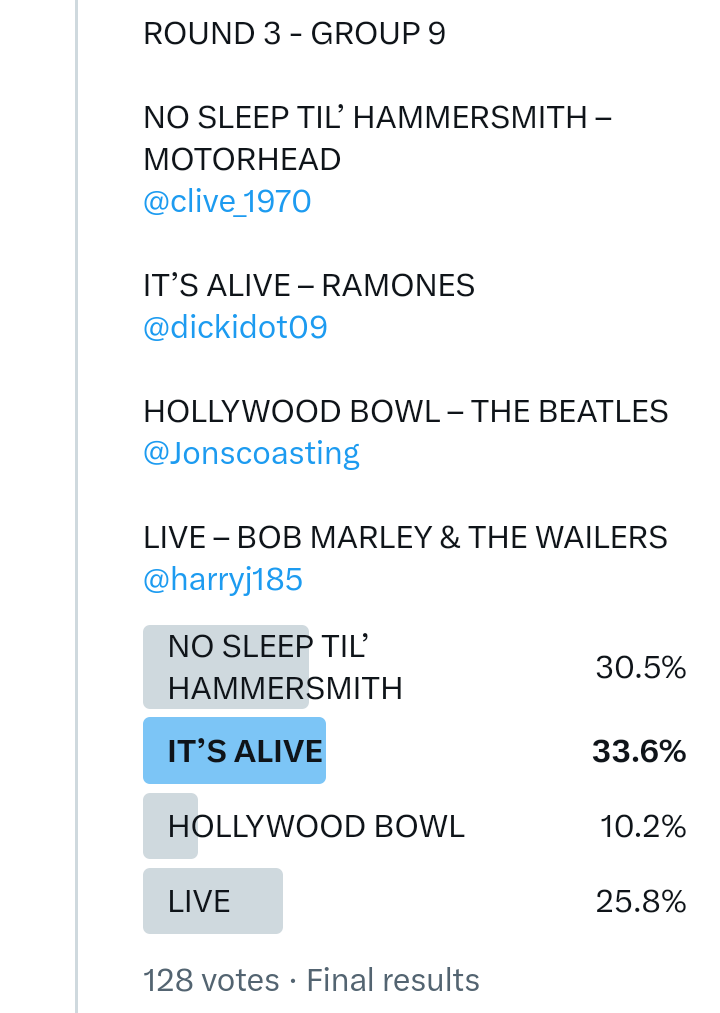Image resolution: width=720 pixels, height=1013 pixels.
Task: Visit the @dickidot09 mention link
Action: coord(235,327)
